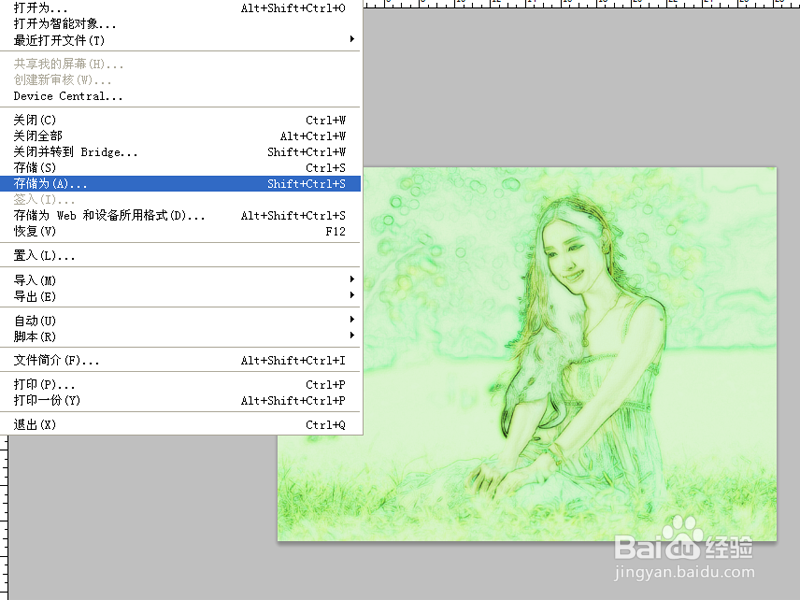Choose highlighted 存储为(A)... option
The height and width of the screenshot is (600, 800).
pos(180,184)
